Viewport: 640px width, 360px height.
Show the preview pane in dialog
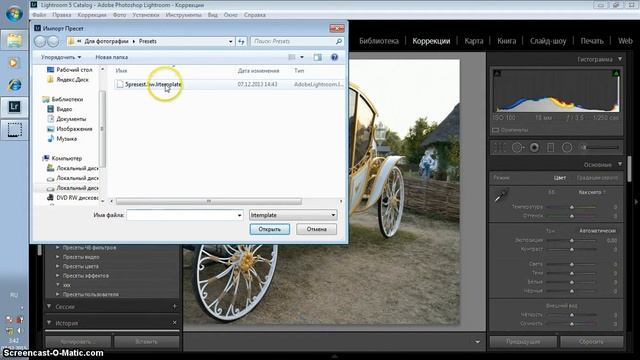318,57
